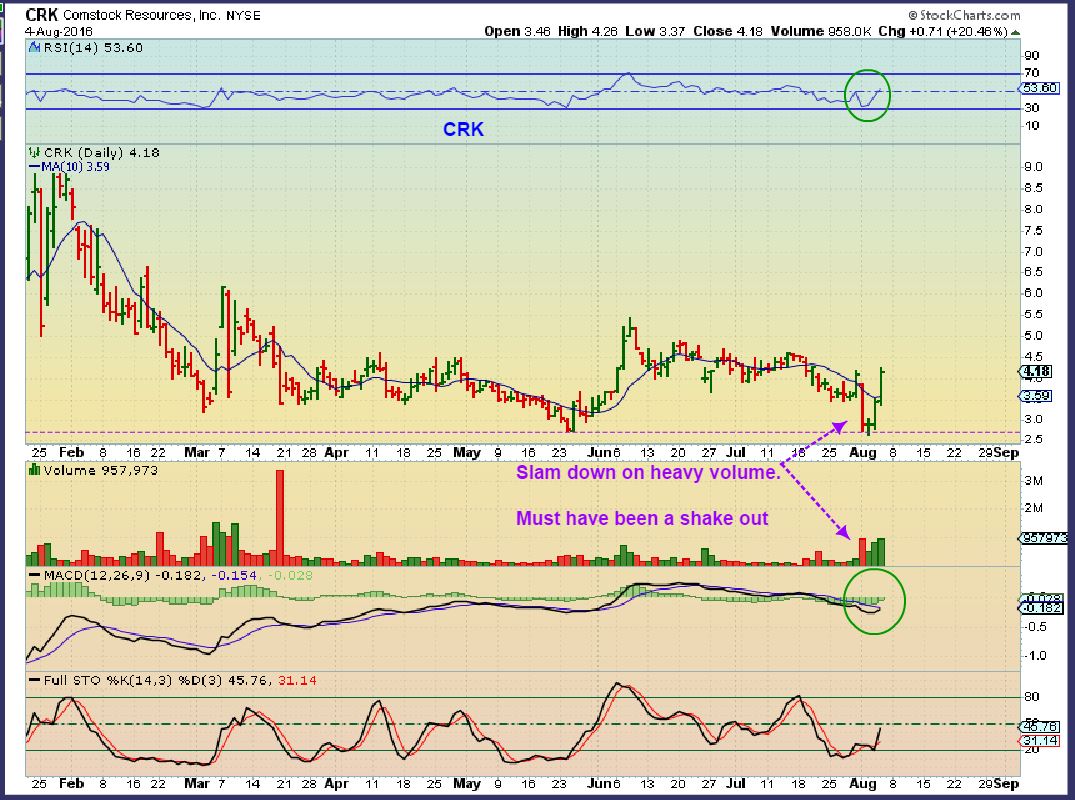Click the 31.14 stochastic %D tag on the right
The height and width of the screenshot is (800, 1075).
[x=1039, y=740]
